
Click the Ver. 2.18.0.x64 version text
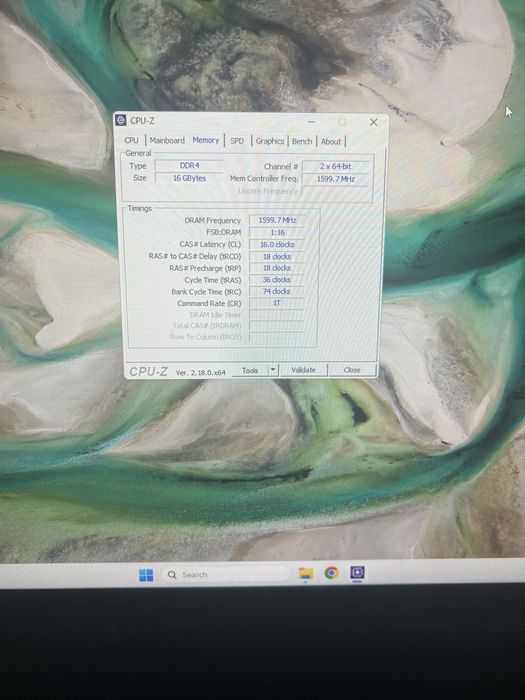(x=200, y=372)
